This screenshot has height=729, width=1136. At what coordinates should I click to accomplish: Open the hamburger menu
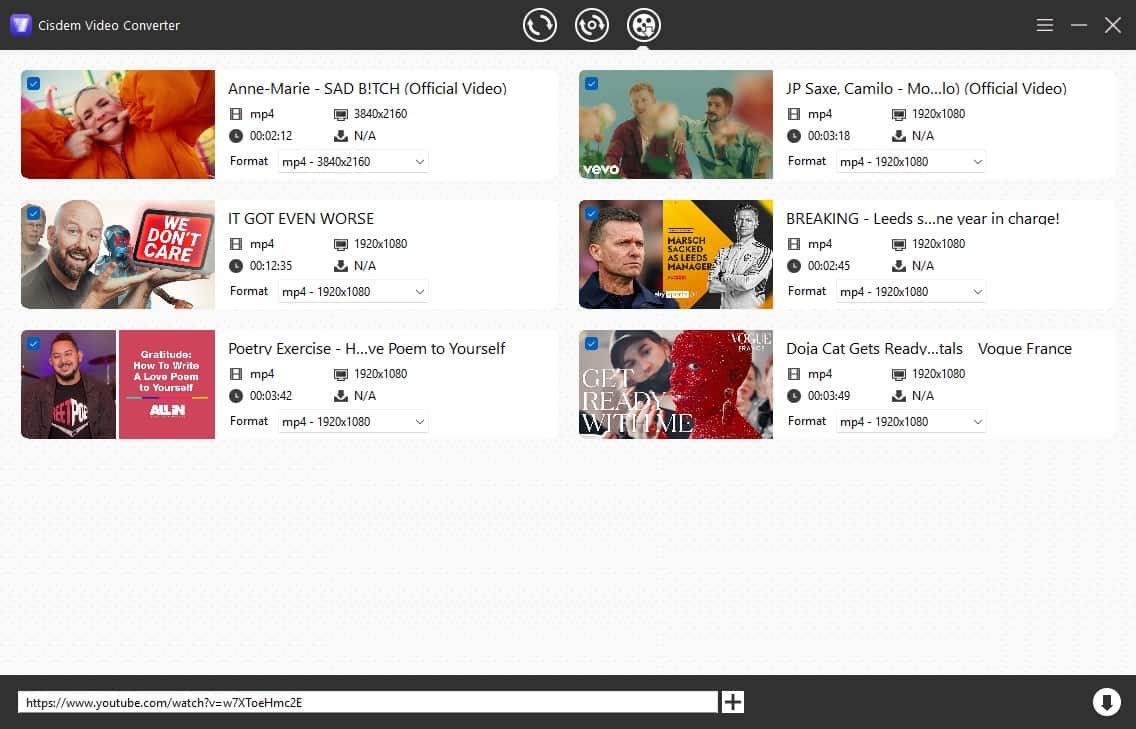(1044, 25)
